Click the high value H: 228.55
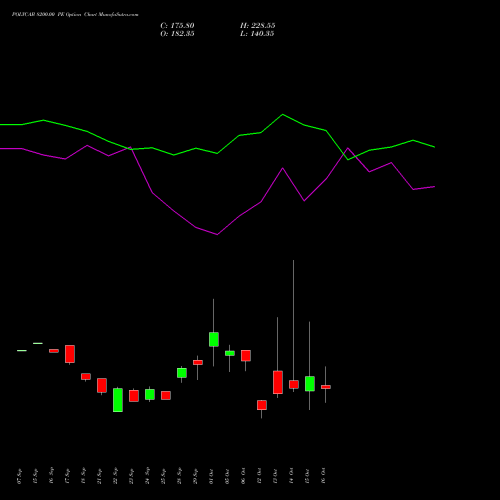The image size is (500, 500). coord(258,26)
